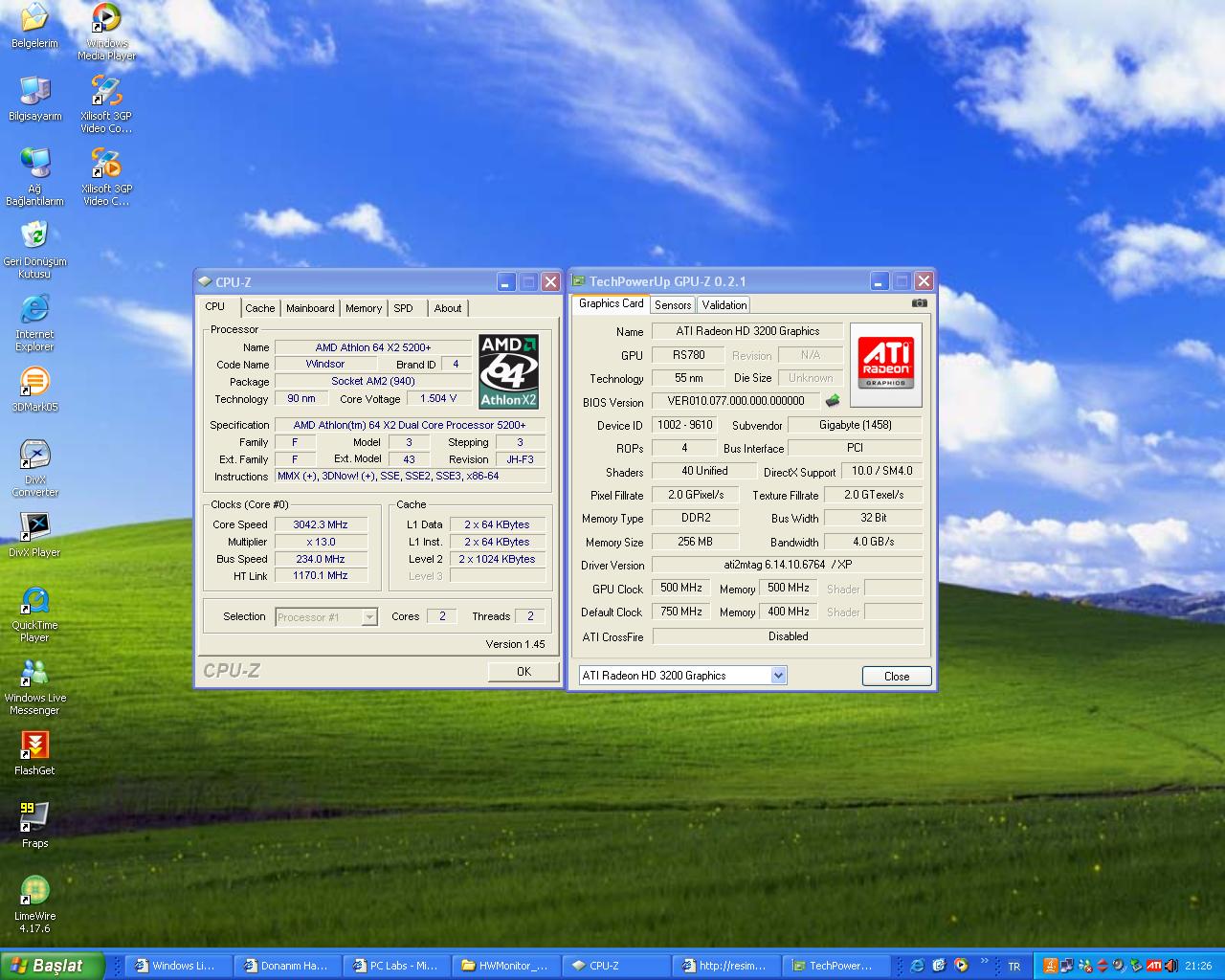The width and height of the screenshot is (1225, 980).
Task: Click the Subvendor field Gigabyte (1458)
Action: 855,425
